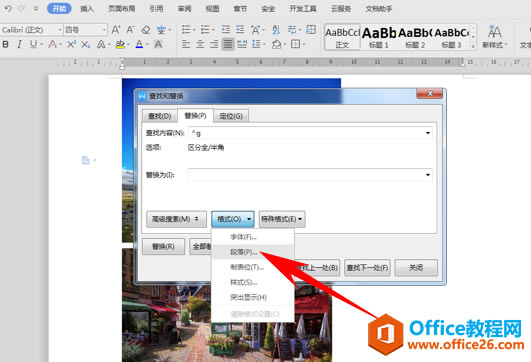Toggle Bold formatting
The height and width of the screenshot is (362, 531).
5,44
